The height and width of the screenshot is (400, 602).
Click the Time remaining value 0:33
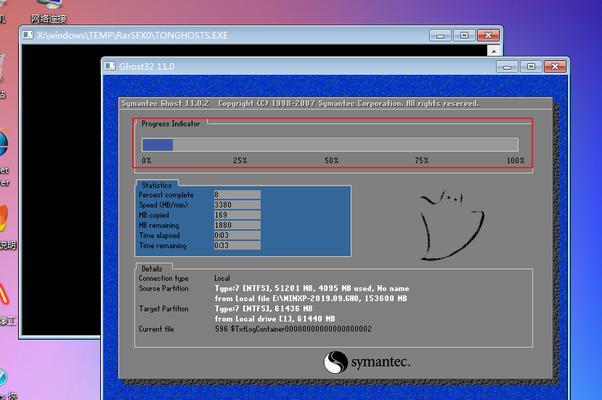tap(237, 245)
